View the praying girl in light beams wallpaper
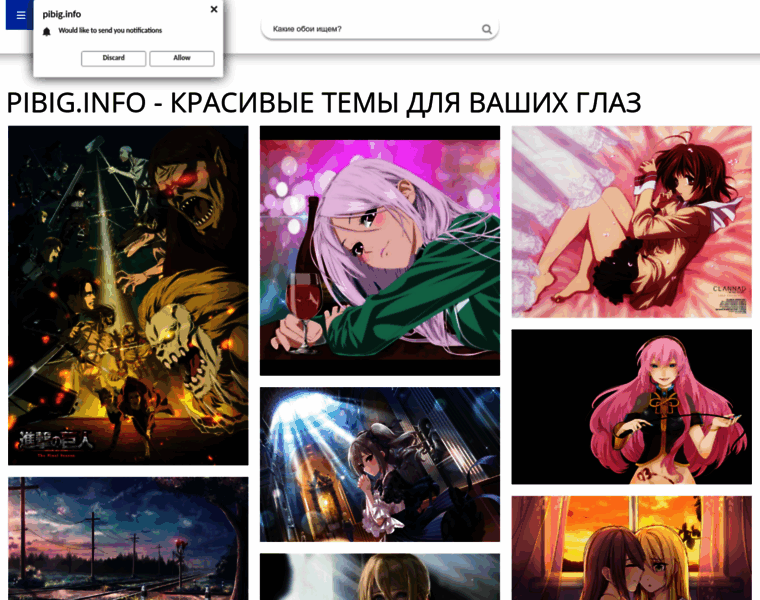Image resolution: width=760 pixels, height=600 pixels. (x=380, y=465)
